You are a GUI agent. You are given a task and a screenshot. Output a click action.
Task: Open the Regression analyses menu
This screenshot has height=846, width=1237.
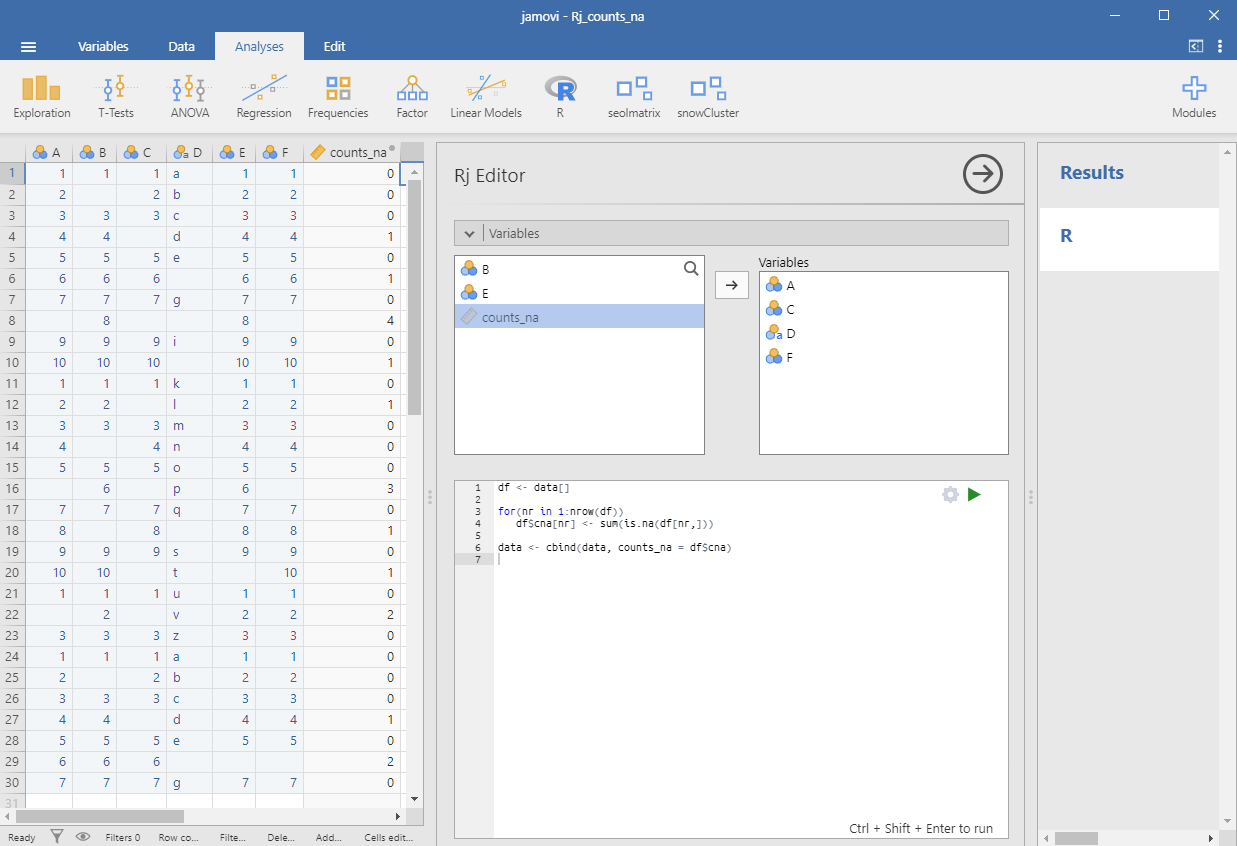264,97
